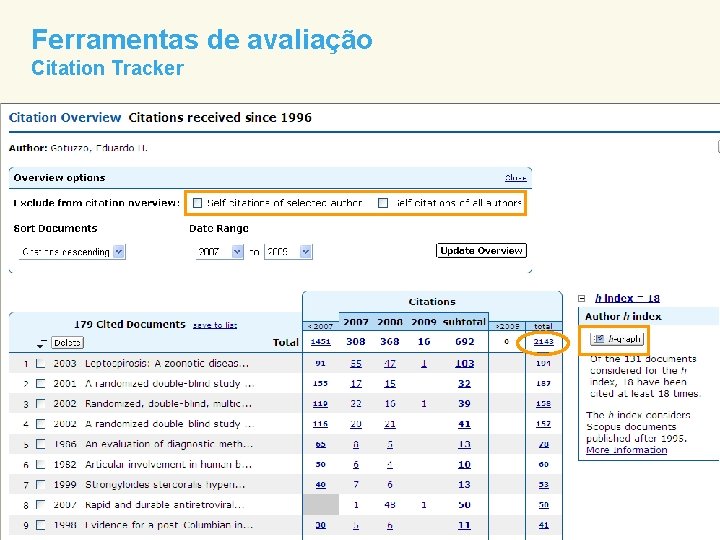Exclude self citations of all authors
This screenshot has height=540, width=720.
(x=383, y=203)
